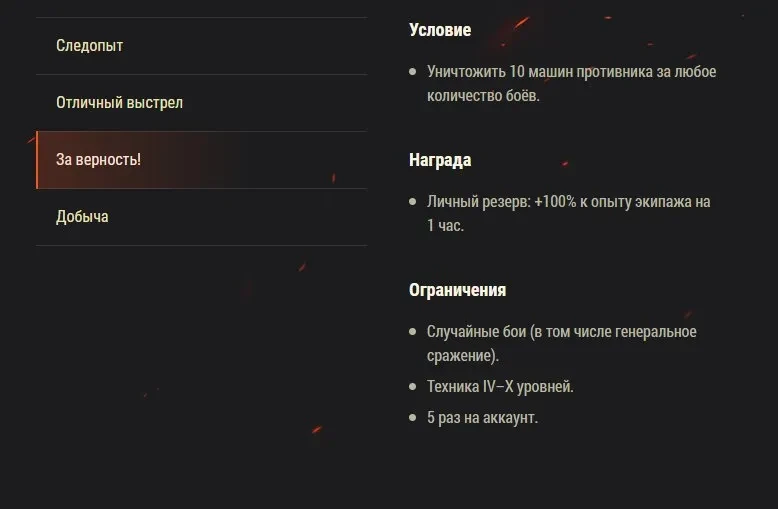The width and height of the screenshot is (778, 509).
Task: Click the «Ограничения» section heading
Action: 457,290
